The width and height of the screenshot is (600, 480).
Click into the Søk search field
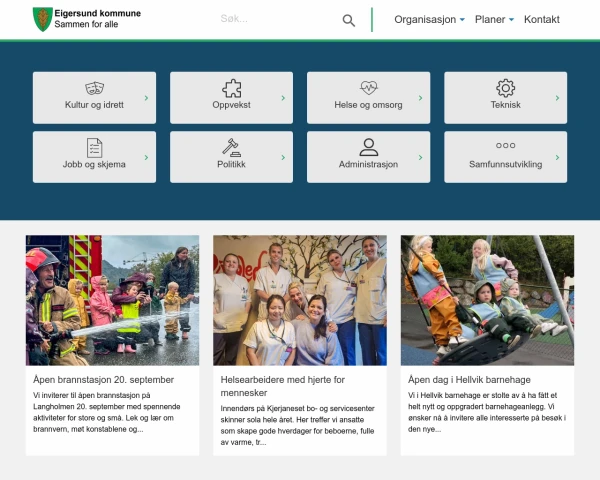click(x=275, y=19)
